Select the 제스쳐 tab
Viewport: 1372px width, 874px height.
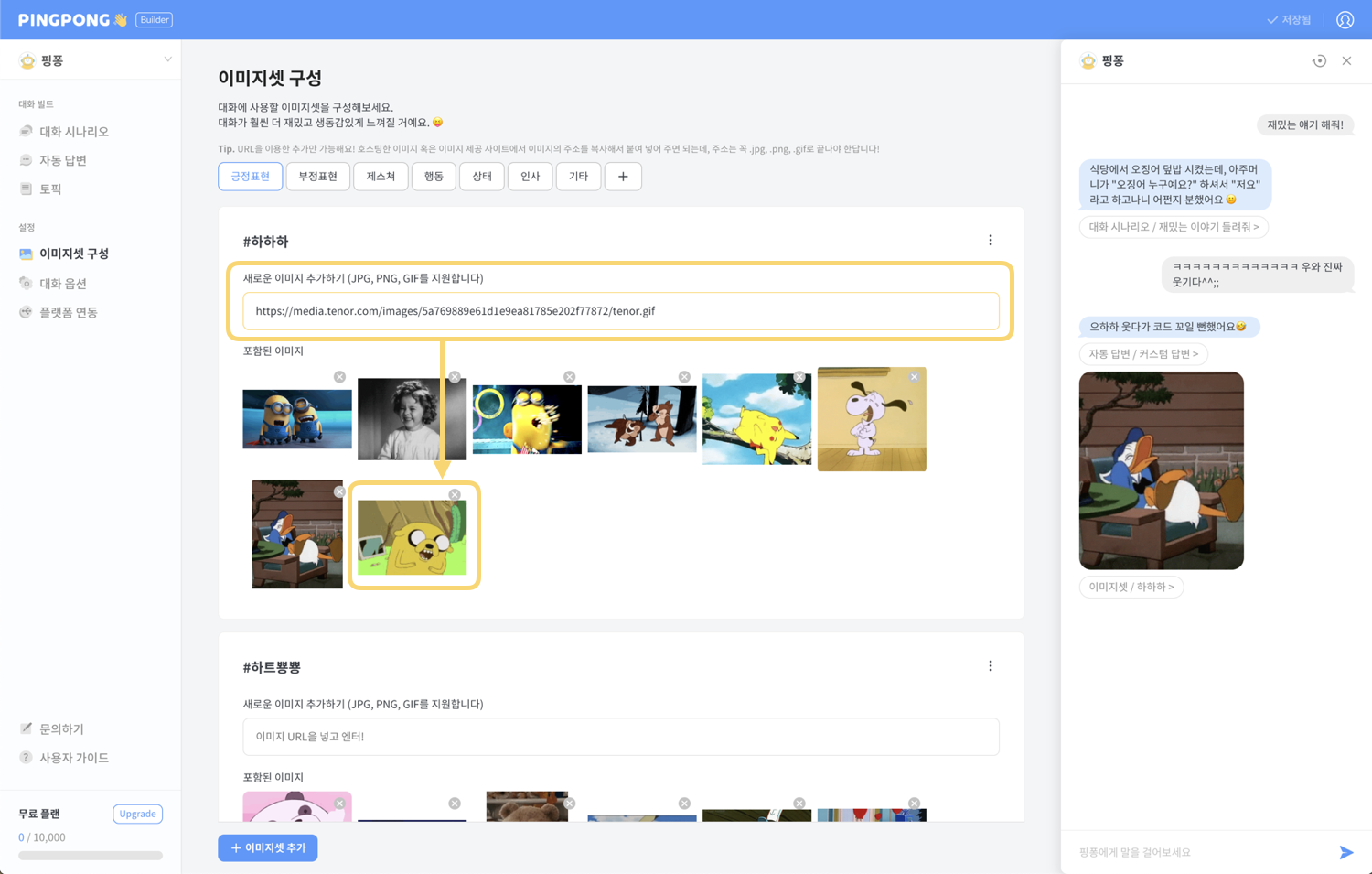click(381, 177)
